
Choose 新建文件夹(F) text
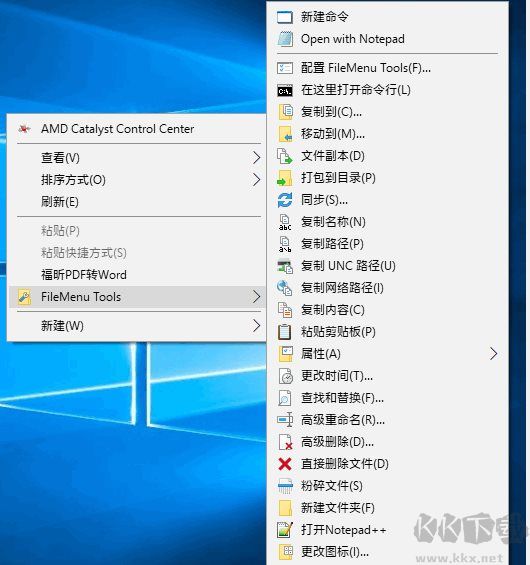click(x=338, y=508)
